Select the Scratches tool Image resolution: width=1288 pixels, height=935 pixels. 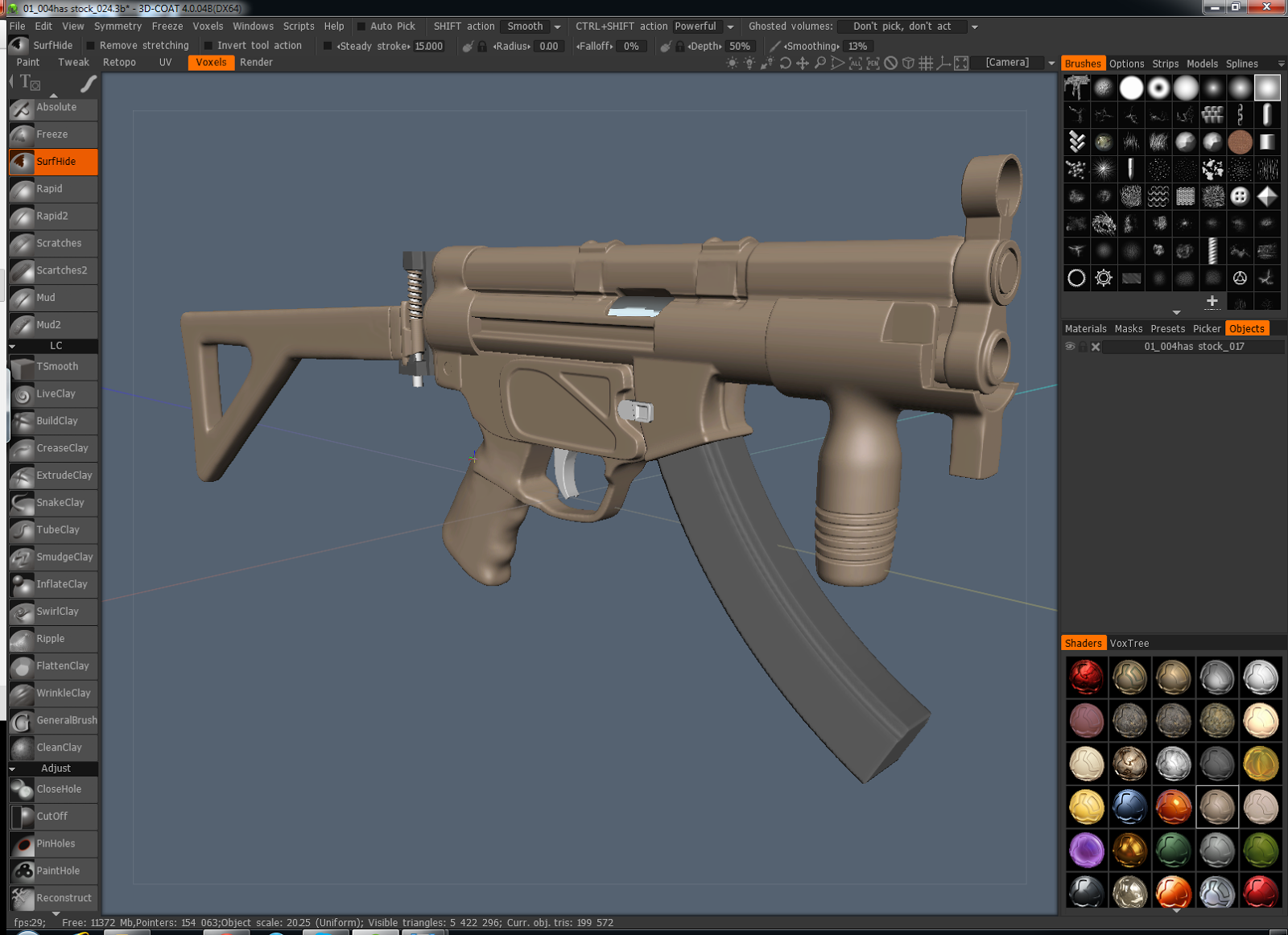pos(53,243)
